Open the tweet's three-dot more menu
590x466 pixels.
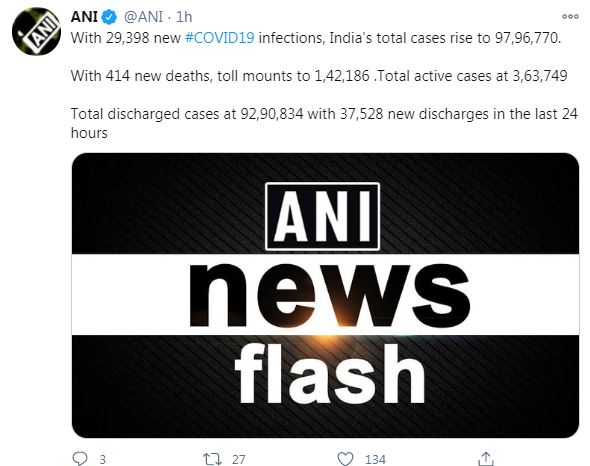click(570, 17)
